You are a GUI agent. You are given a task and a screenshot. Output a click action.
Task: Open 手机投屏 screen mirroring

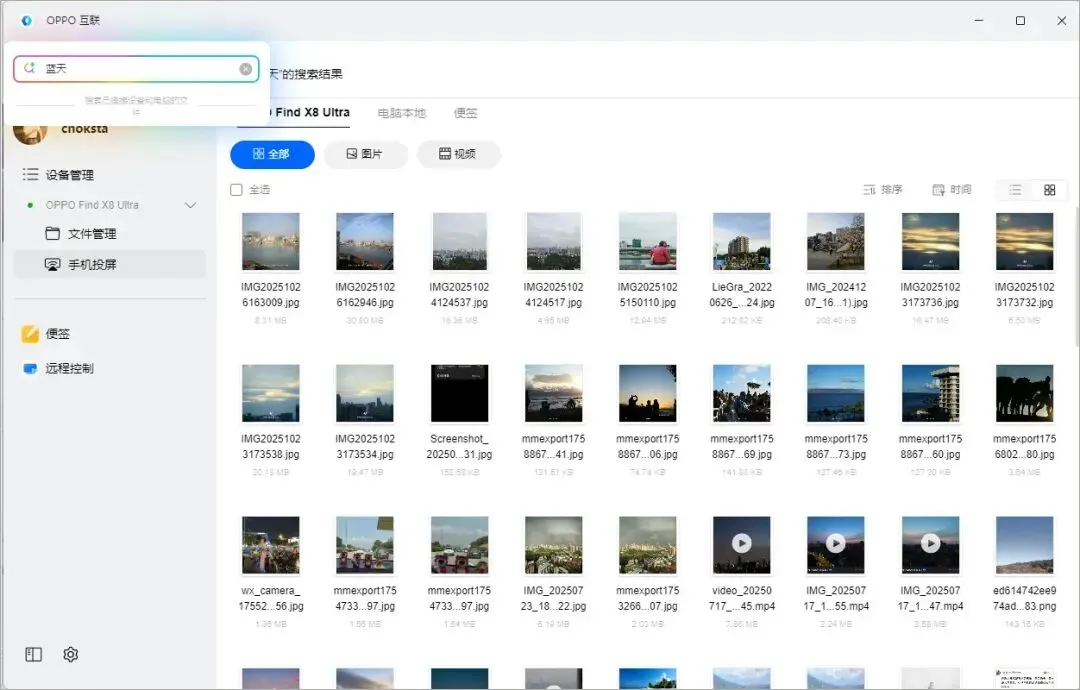pos(110,264)
